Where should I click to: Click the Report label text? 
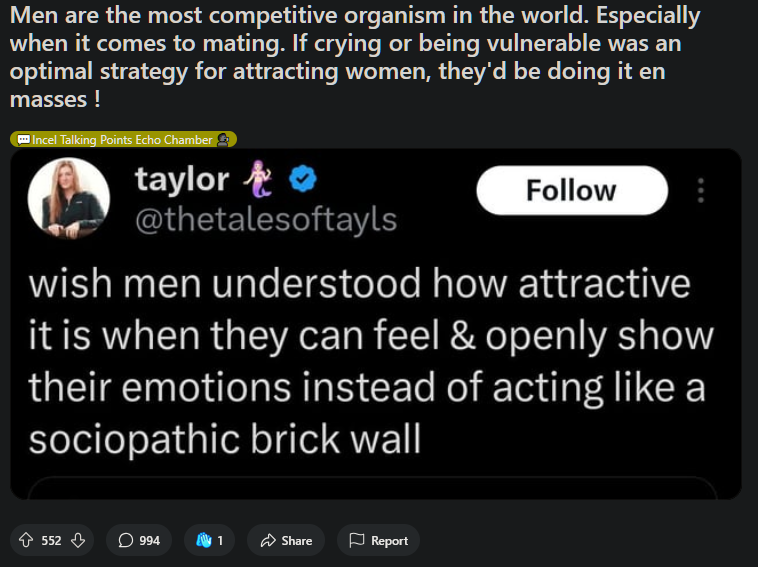(x=389, y=540)
